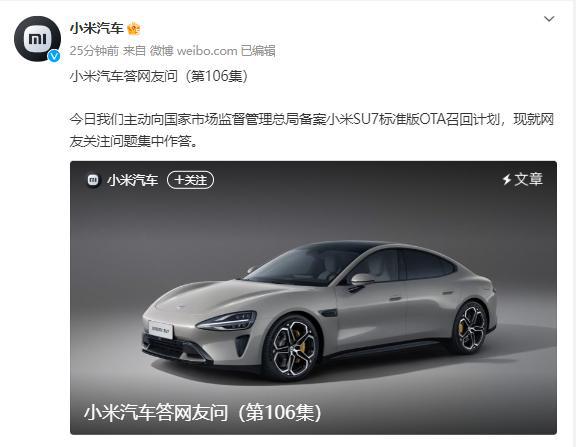Viewport: 576px width, 447px height.
Task: Open the 小米汽车 username at post top
Action: tap(97, 28)
